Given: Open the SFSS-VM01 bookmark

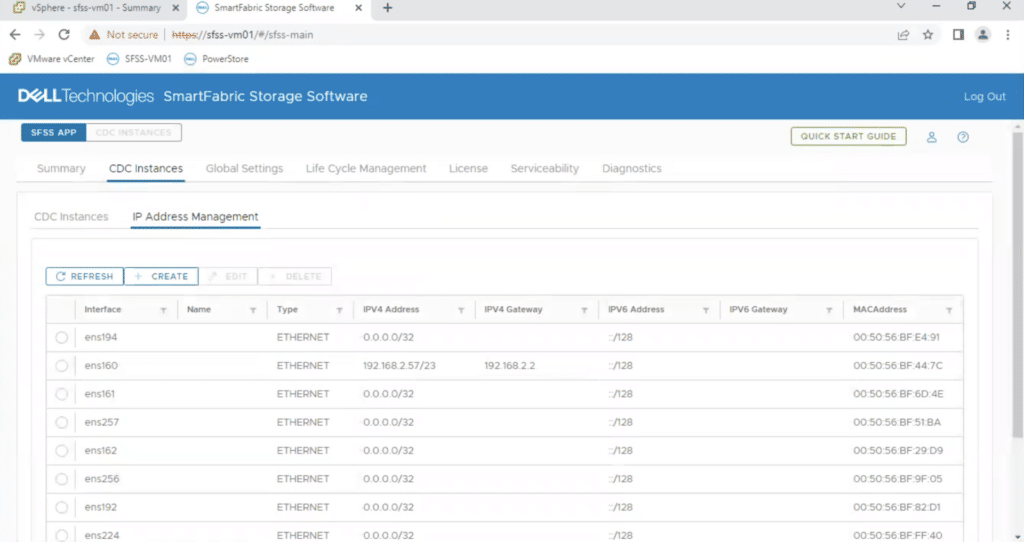Looking at the screenshot, I should (x=139, y=59).
